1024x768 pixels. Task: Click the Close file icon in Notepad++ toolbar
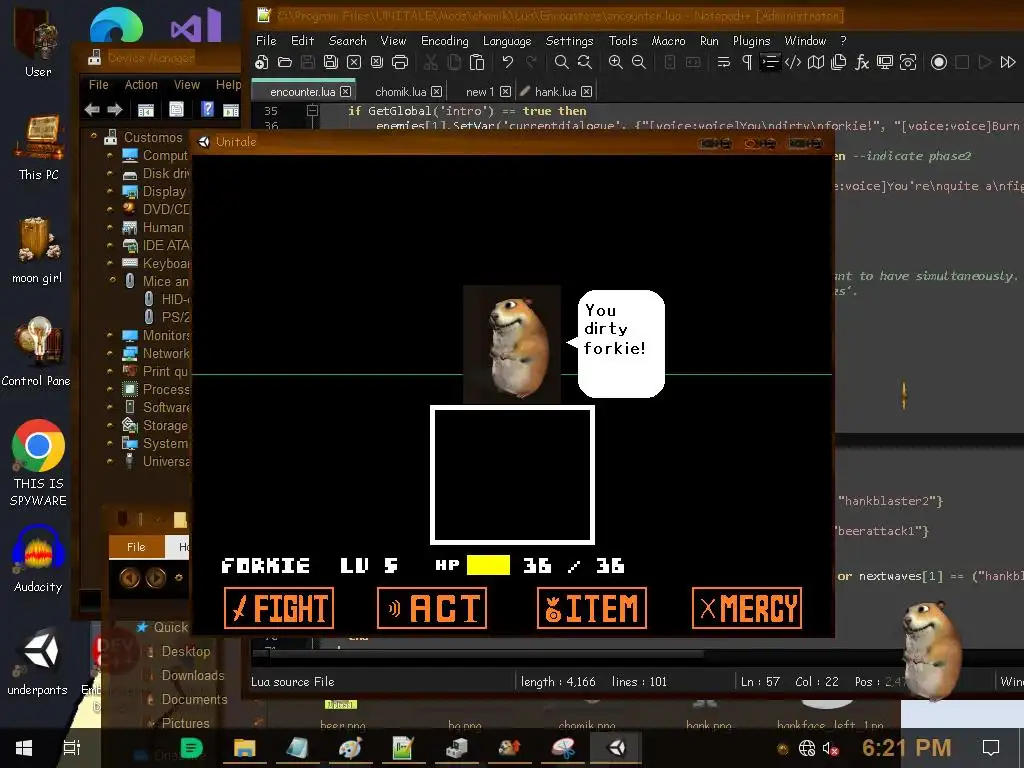pyautogui.click(x=354, y=62)
